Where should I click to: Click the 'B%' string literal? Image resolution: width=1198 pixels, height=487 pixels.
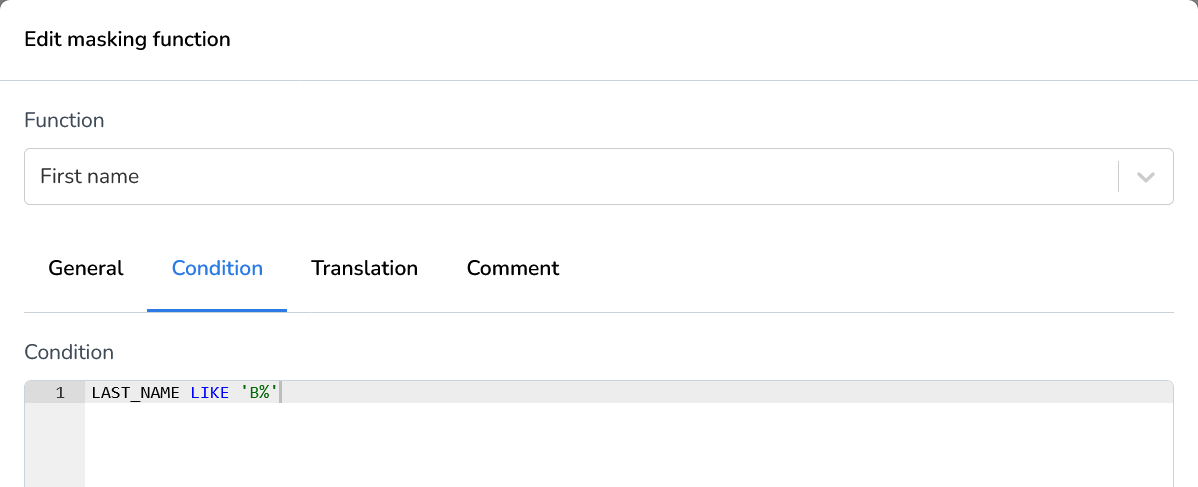click(x=258, y=393)
